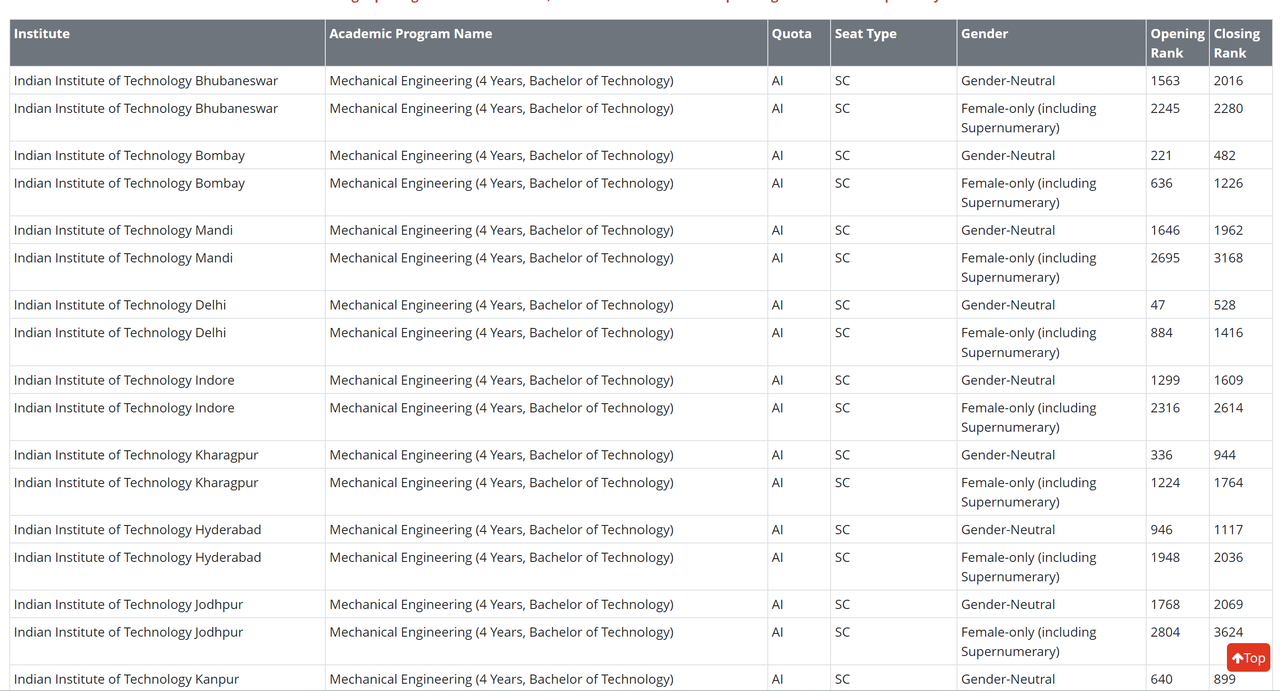Select opening rank value 884
The width and height of the screenshot is (1280, 691).
(x=1161, y=333)
